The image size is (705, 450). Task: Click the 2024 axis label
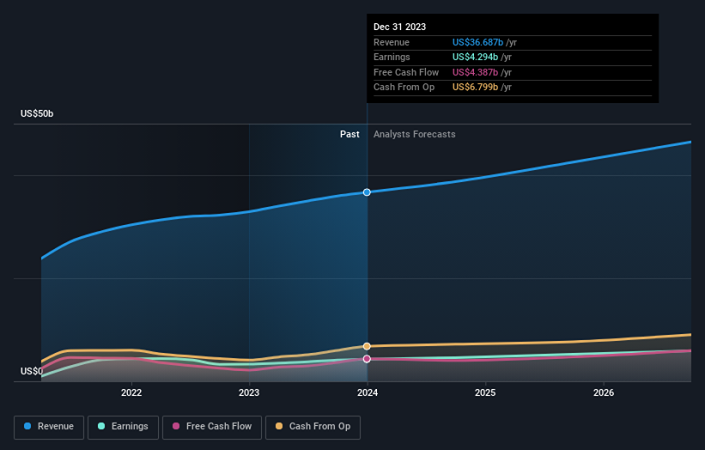click(x=367, y=393)
